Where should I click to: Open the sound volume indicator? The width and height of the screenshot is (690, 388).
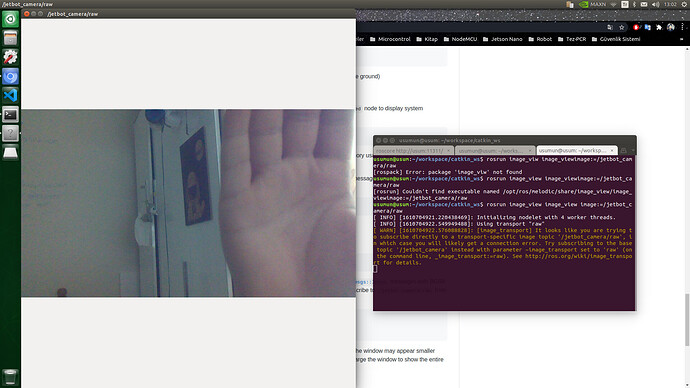coord(655,4)
